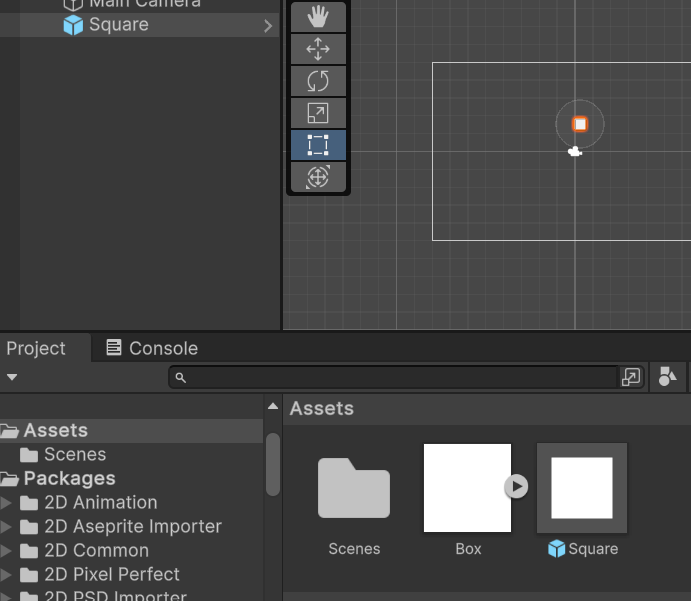Open the Square prefab via its arrow

point(268,26)
